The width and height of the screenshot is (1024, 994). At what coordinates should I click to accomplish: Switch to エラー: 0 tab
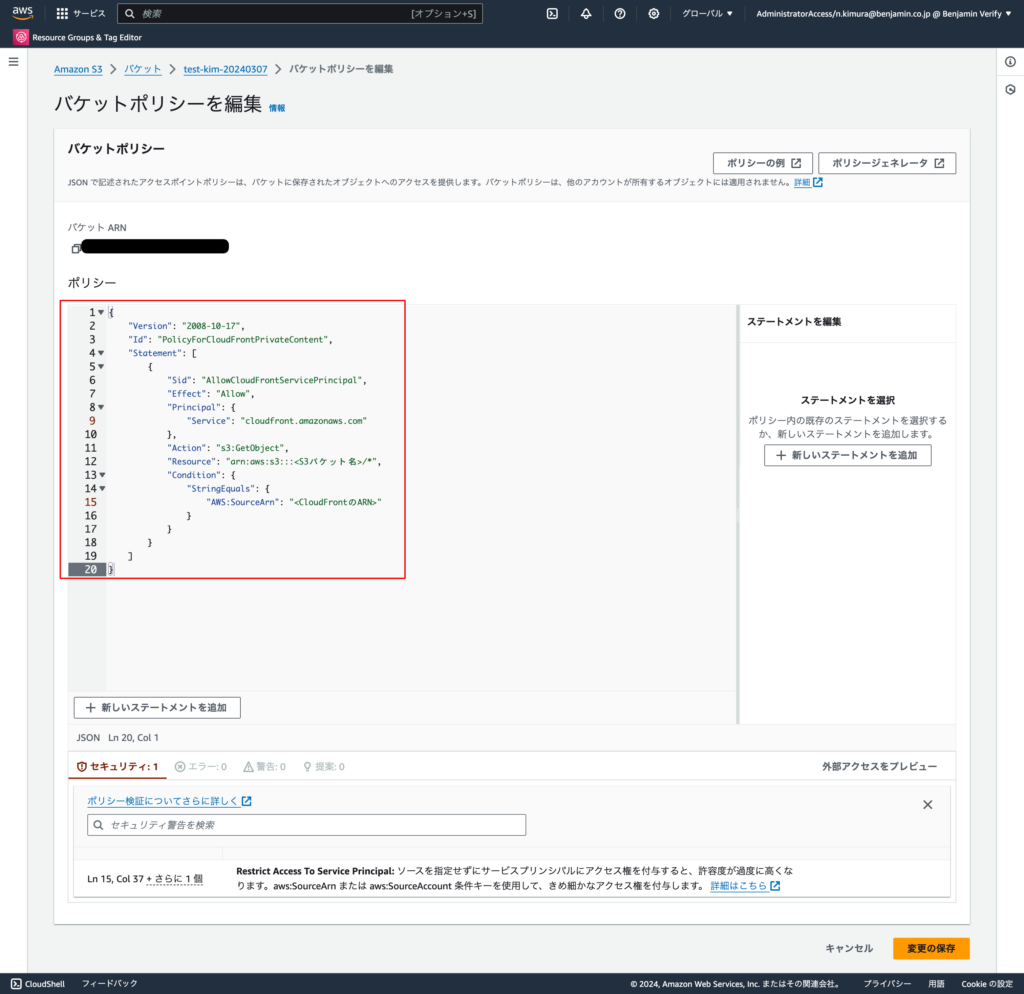click(200, 767)
